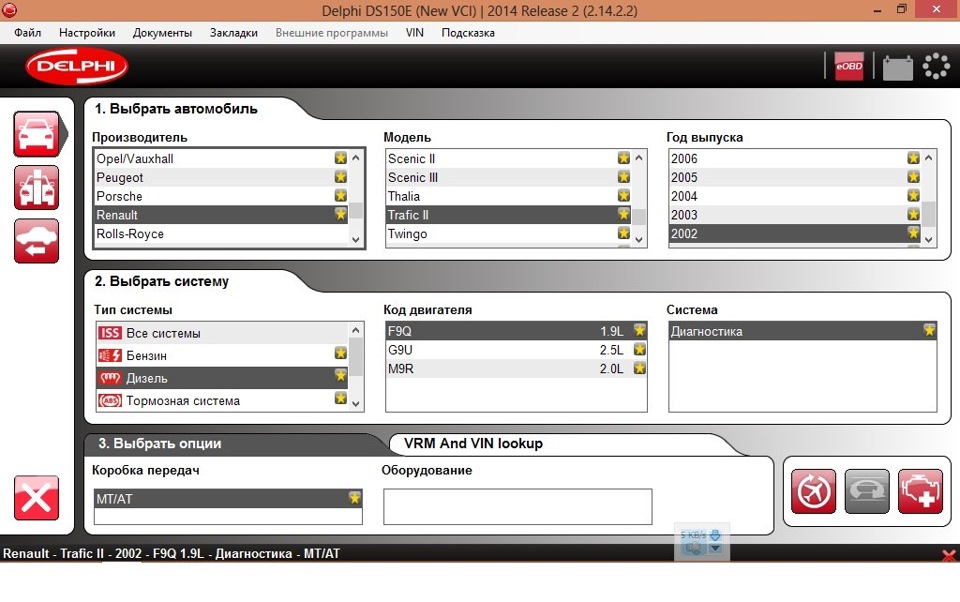Toggle favorite star for Opel/Vauxhall
960x602 pixels.
click(341, 158)
